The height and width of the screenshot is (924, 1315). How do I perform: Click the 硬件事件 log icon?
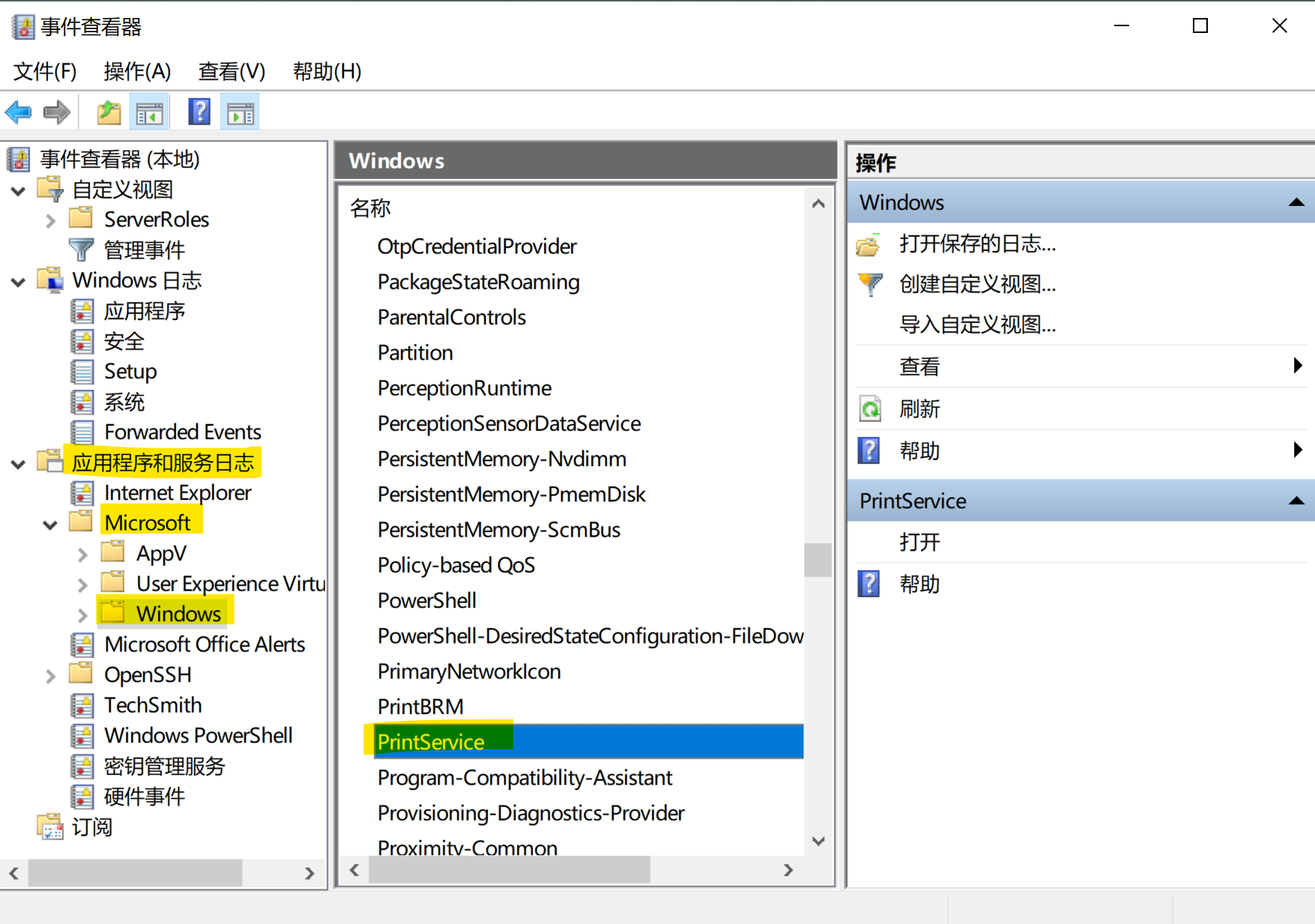82,797
